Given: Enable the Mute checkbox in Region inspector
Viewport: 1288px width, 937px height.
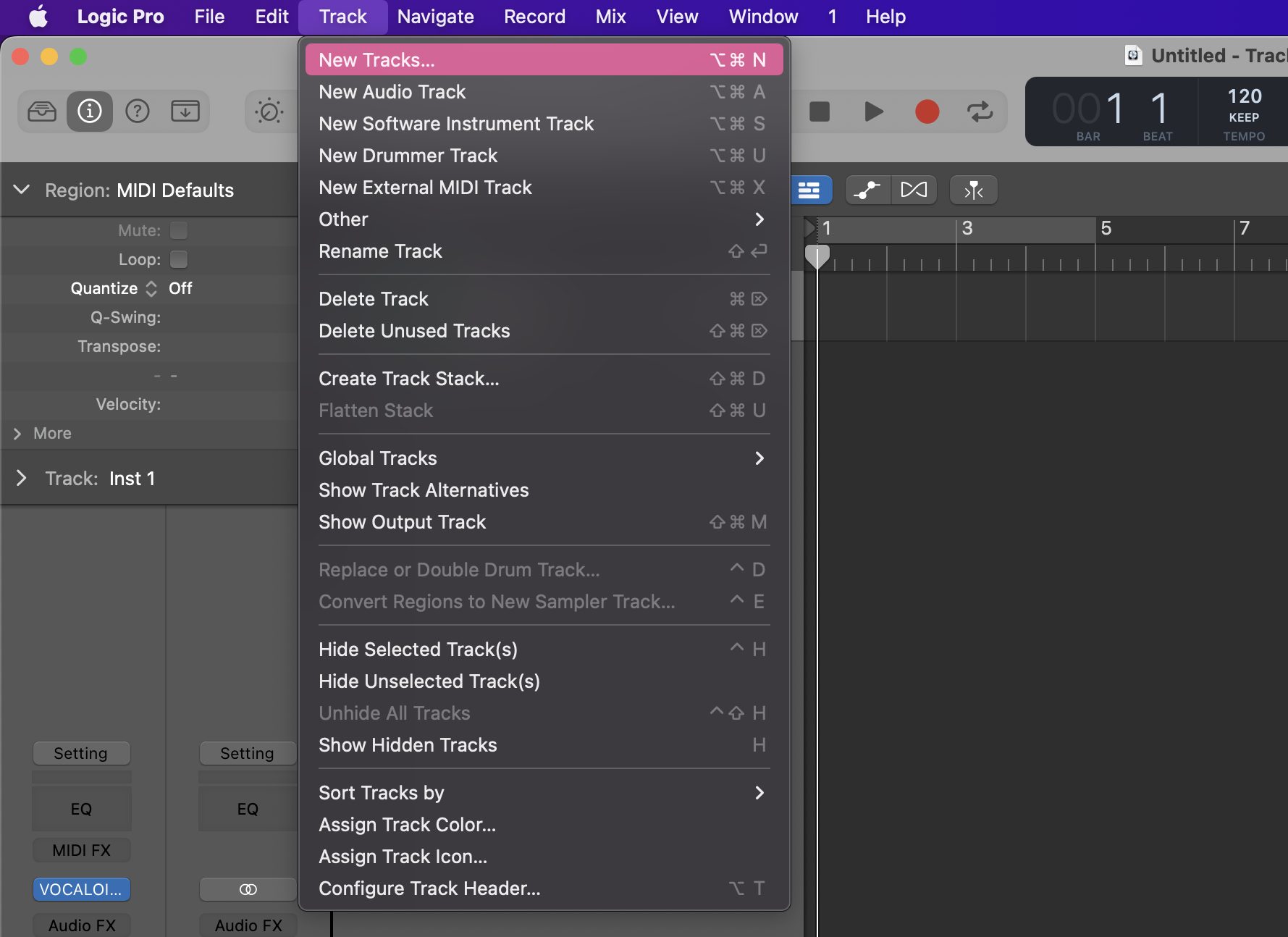Looking at the screenshot, I should coord(178,230).
